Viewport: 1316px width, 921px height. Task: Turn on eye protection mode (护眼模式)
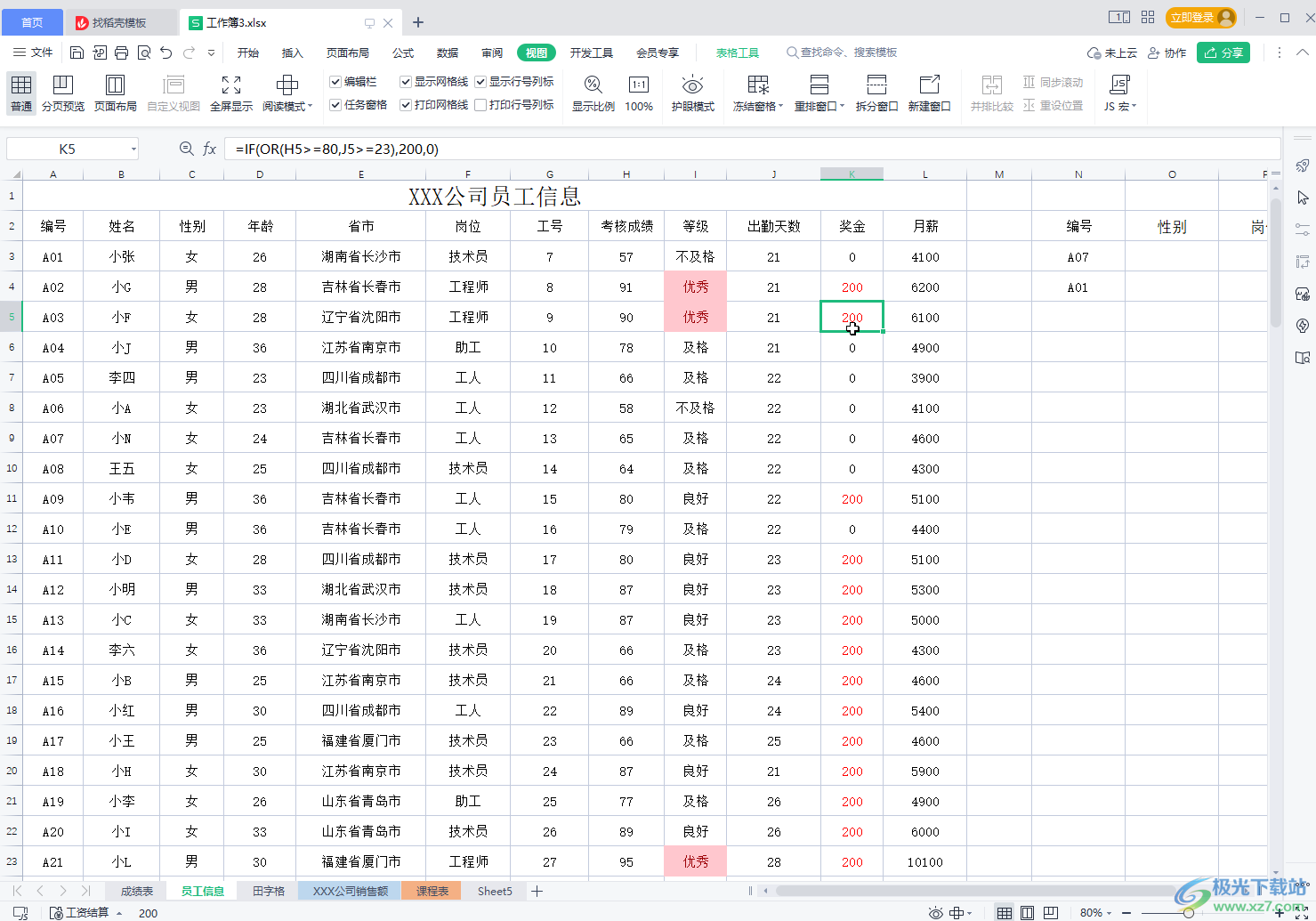(692, 93)
